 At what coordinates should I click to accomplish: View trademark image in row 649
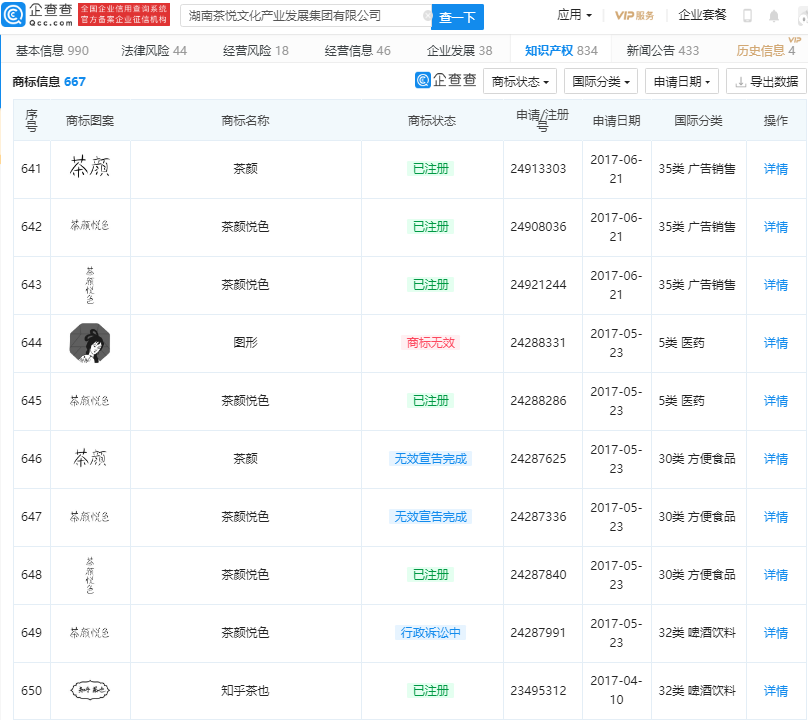[x=90, y=632]
